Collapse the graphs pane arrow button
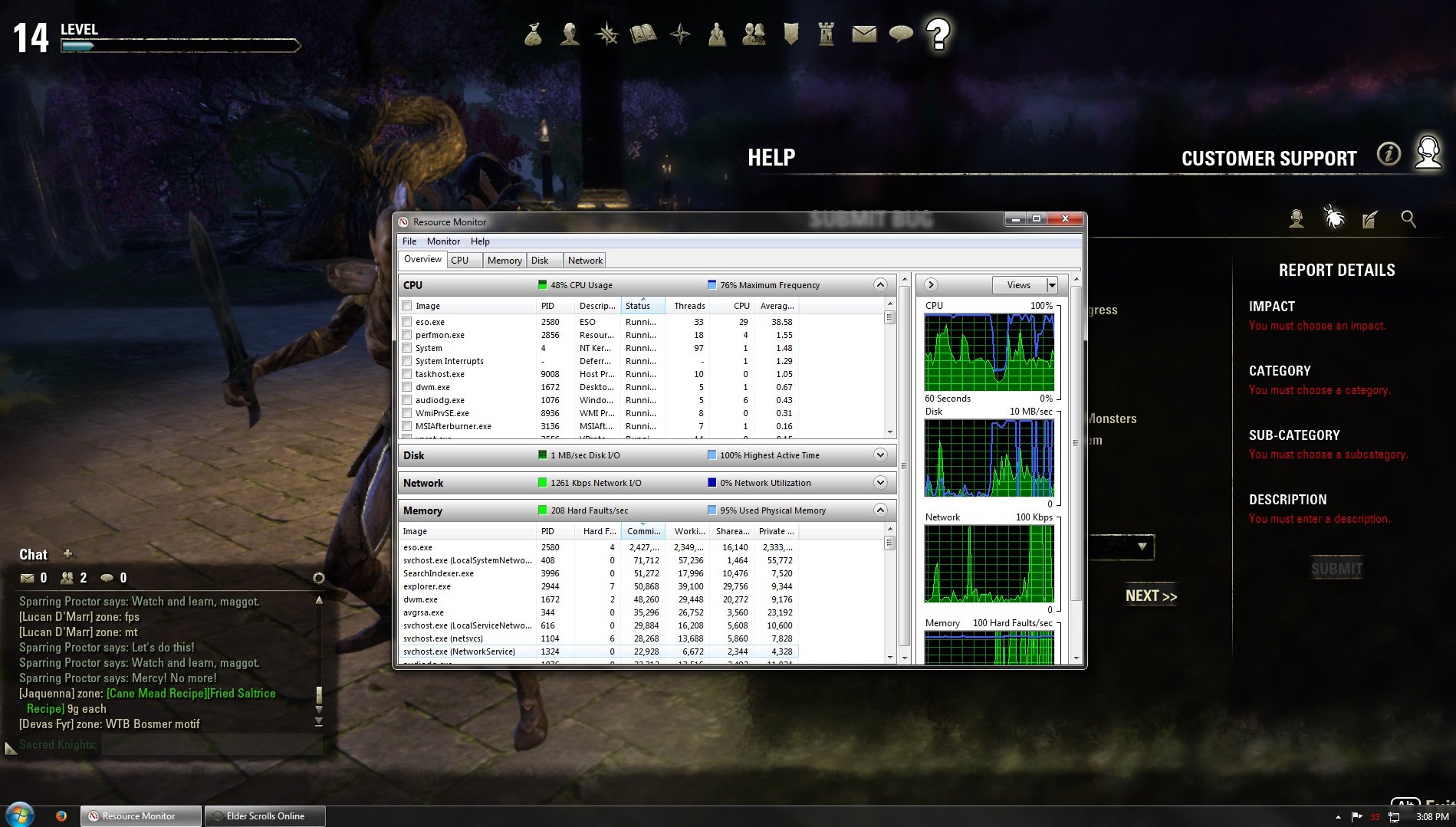This screenshot has height=827, width=1456. pos(931,285)
